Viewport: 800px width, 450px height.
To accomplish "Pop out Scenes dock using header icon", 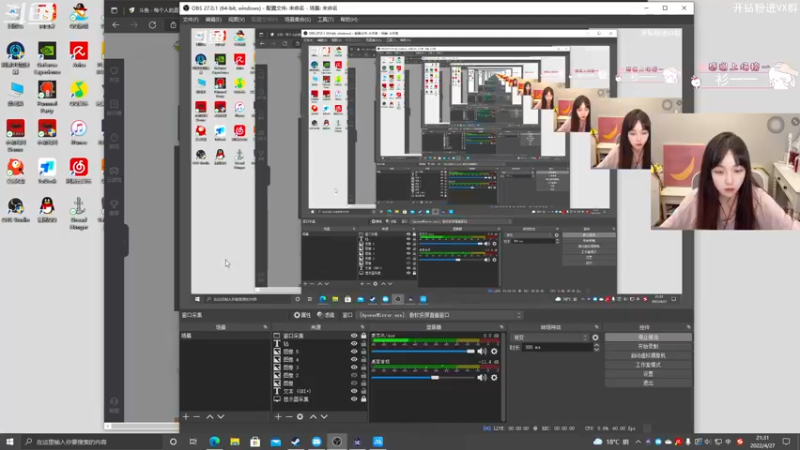I will pyautogui.click(x=265, y=327).
